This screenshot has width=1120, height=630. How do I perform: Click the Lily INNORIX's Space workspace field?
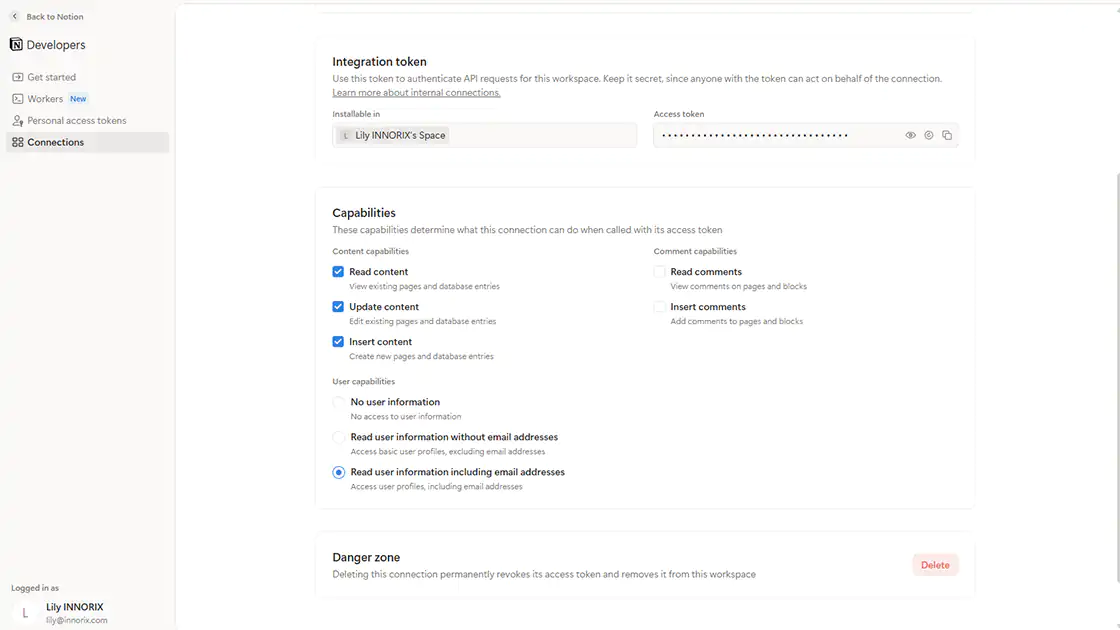click(x=484, y=135)
